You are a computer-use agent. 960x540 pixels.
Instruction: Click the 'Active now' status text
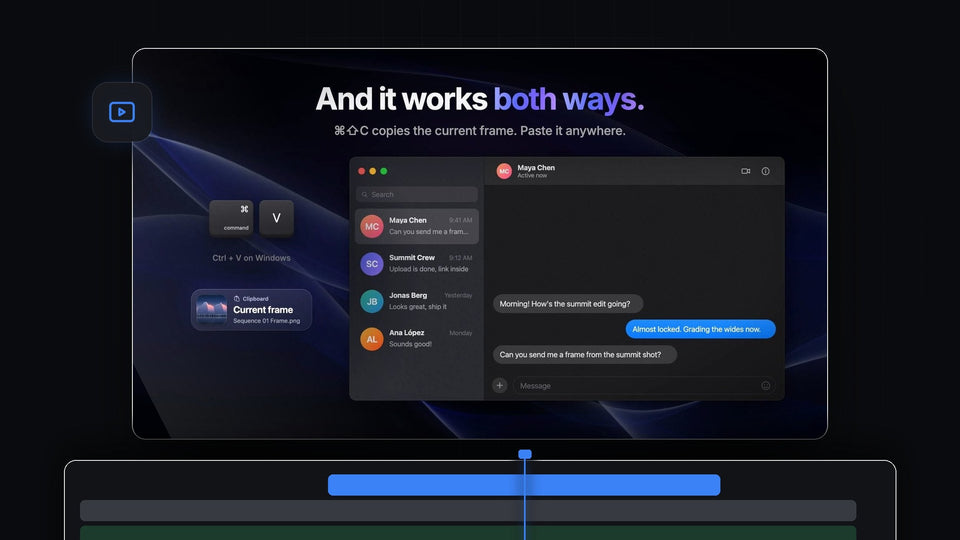[532, 176]
